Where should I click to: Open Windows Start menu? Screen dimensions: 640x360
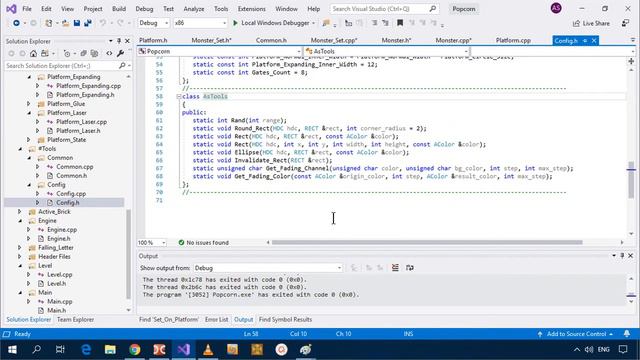[12, 350]
